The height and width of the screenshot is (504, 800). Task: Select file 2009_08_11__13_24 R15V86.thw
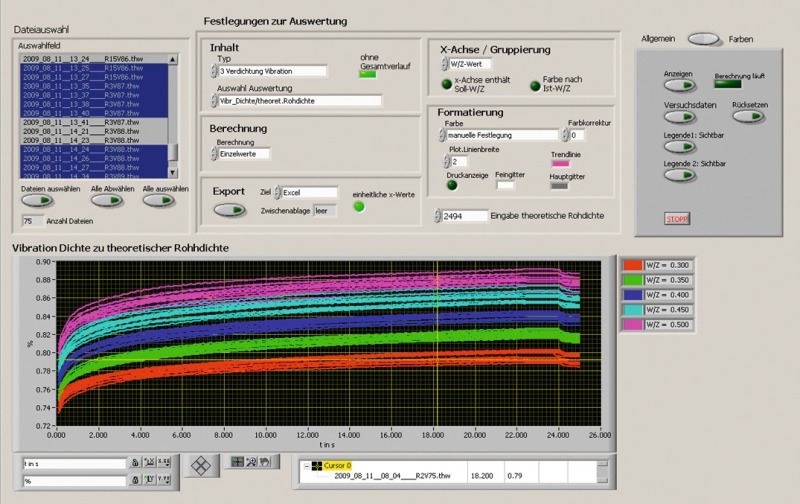[x=94, y=59]
